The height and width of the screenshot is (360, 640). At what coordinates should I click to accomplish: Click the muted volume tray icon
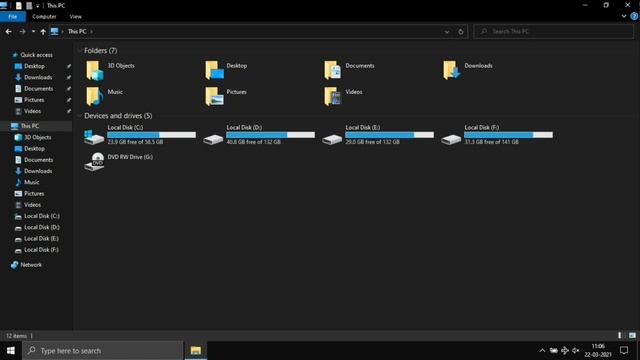click(x=576, y=351)
